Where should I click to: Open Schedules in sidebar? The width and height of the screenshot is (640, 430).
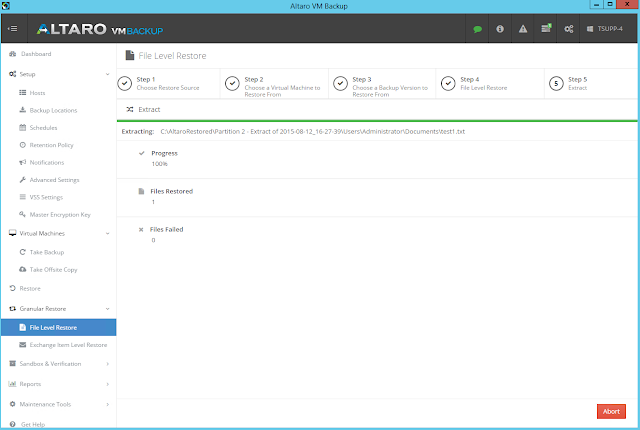(43, 128)
